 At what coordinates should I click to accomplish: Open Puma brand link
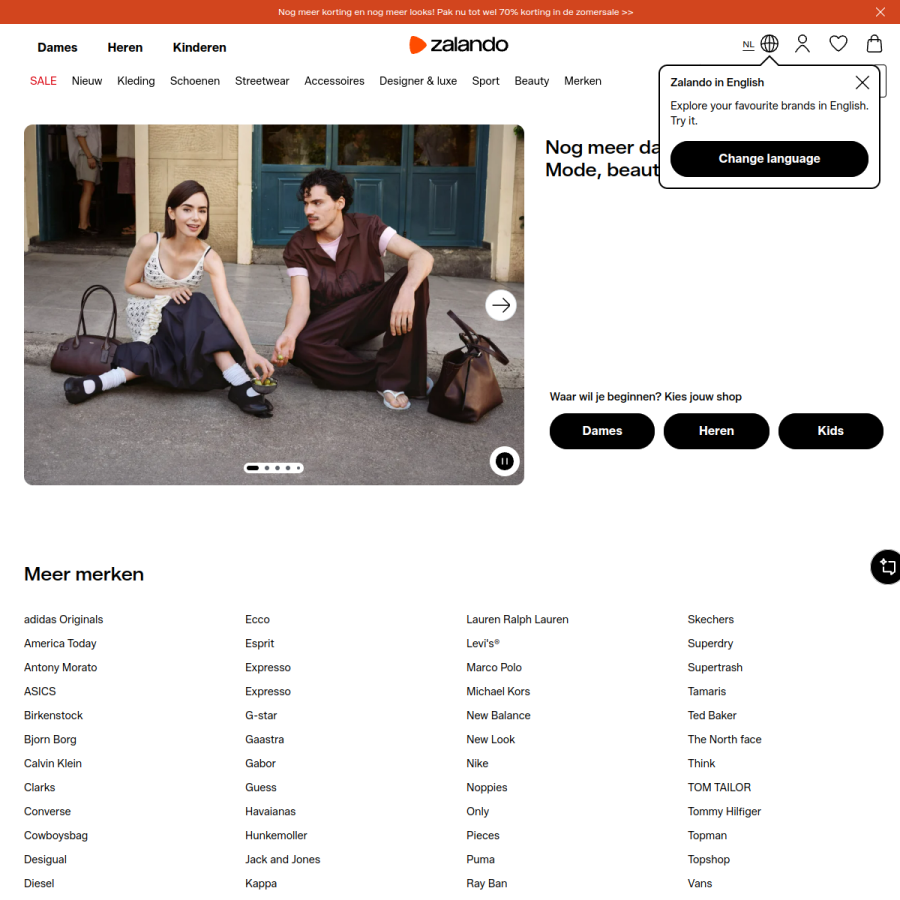(480, 860)
